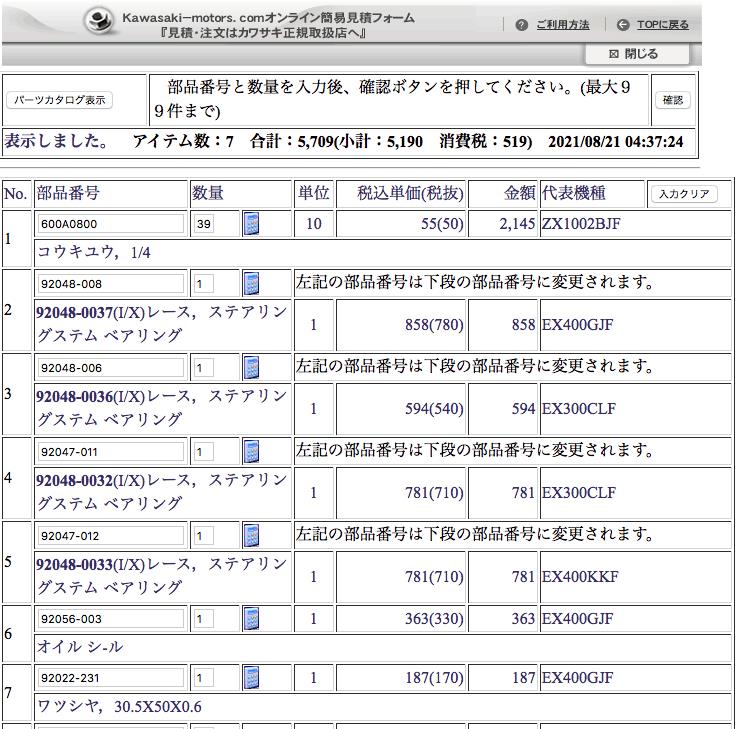Select quantity field in row 92048-006
740x729 pixels.
click(x=204, y=368)
